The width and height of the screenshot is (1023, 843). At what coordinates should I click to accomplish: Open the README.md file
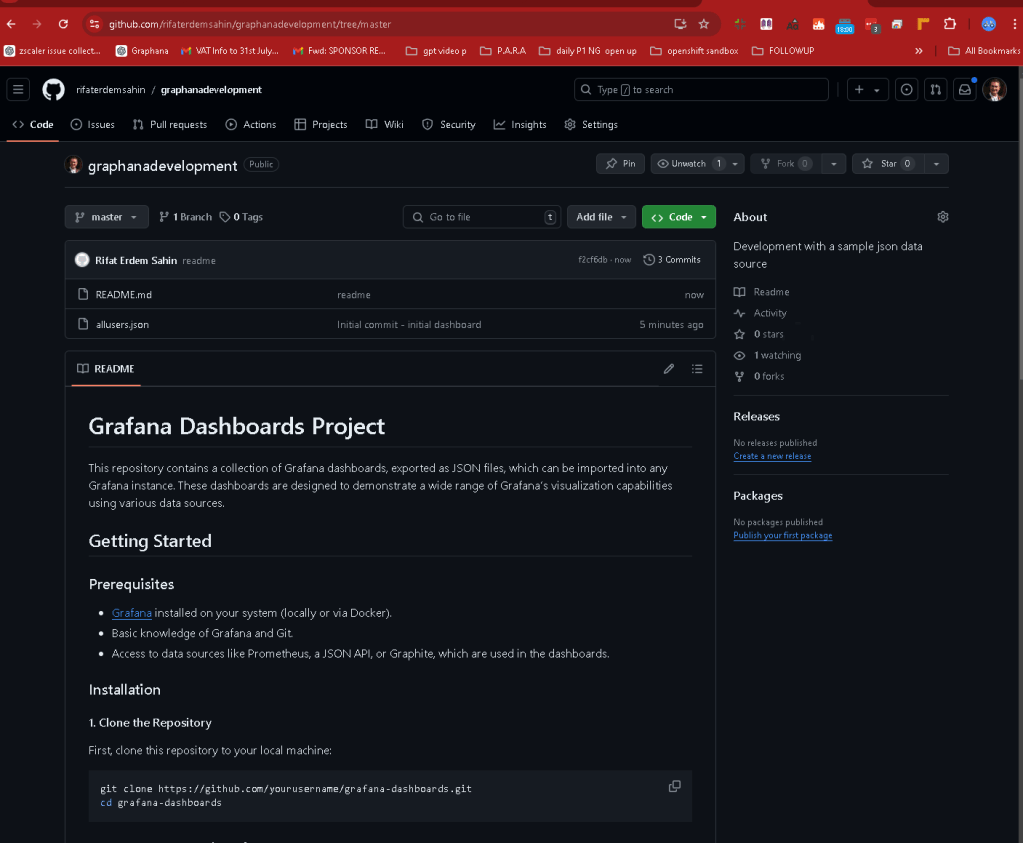[x=123, y=295]
